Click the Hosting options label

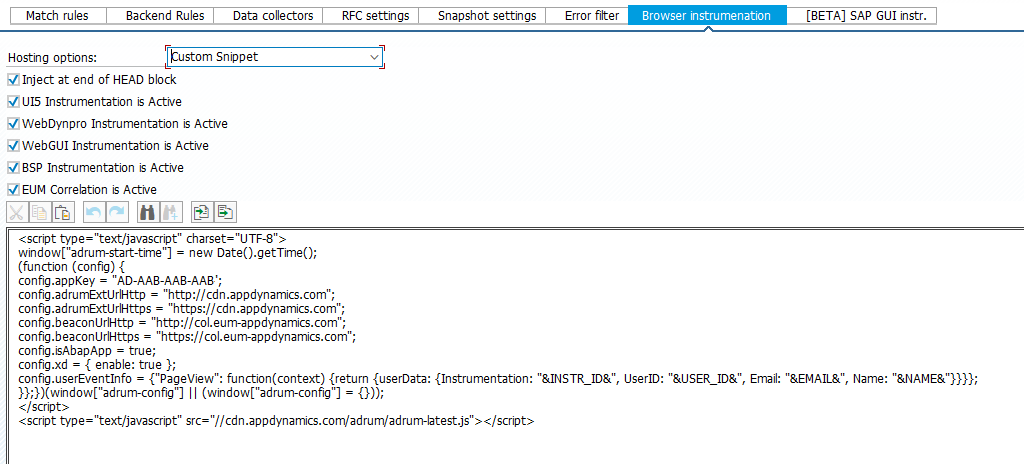click(x=52, y=58)
